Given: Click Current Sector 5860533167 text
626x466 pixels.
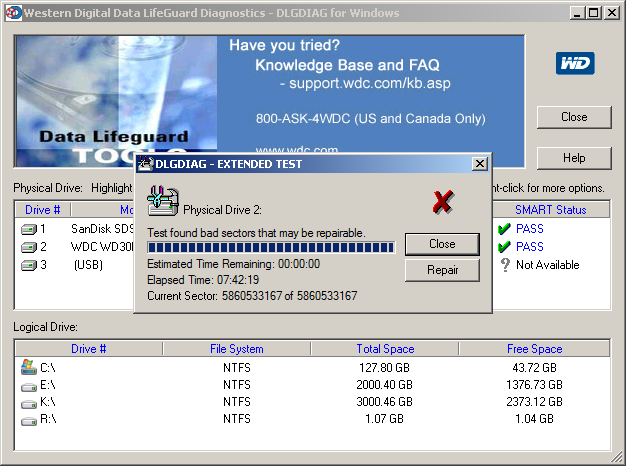Looking at the screenshot, I should 252,296.
